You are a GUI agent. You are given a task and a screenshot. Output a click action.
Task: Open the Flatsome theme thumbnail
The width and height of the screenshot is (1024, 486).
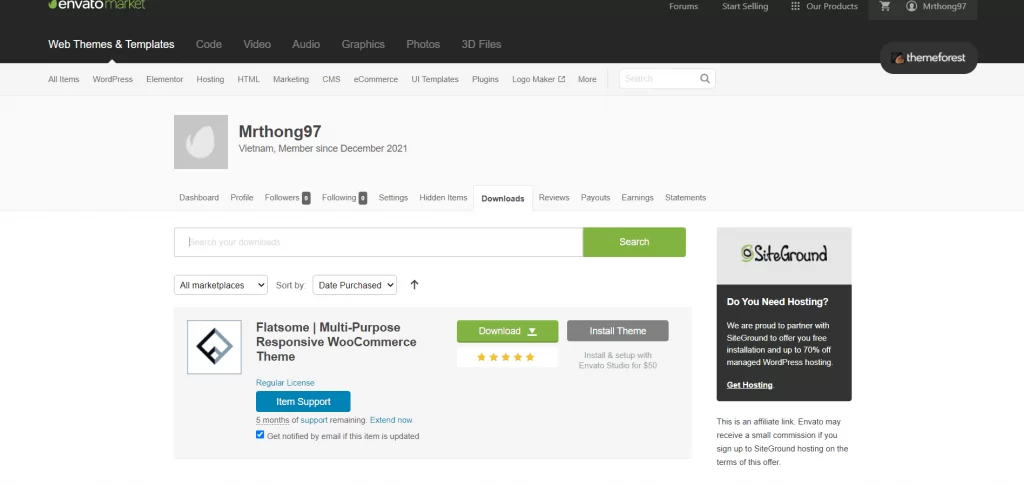tap(214, 347)
